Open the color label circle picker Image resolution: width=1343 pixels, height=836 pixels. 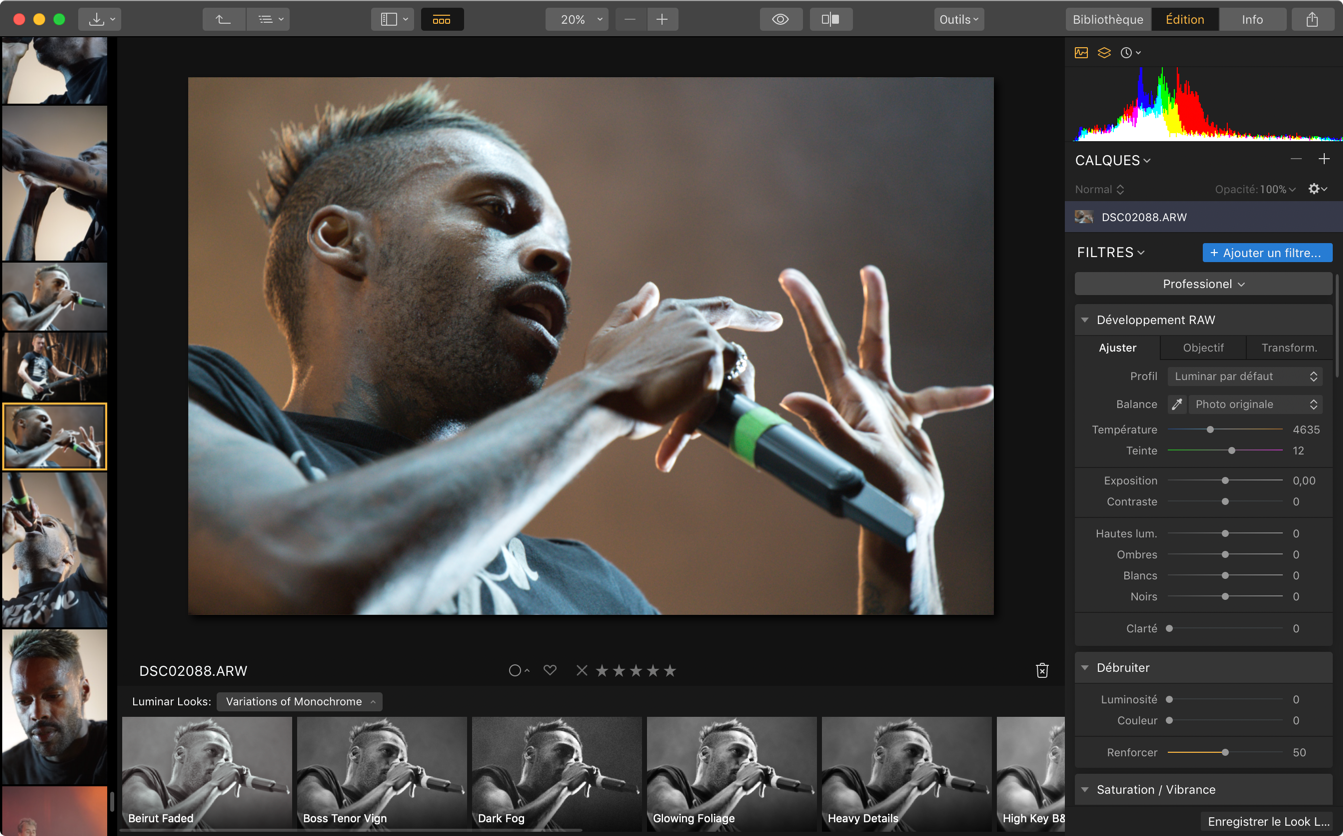(x=519, y=671)
